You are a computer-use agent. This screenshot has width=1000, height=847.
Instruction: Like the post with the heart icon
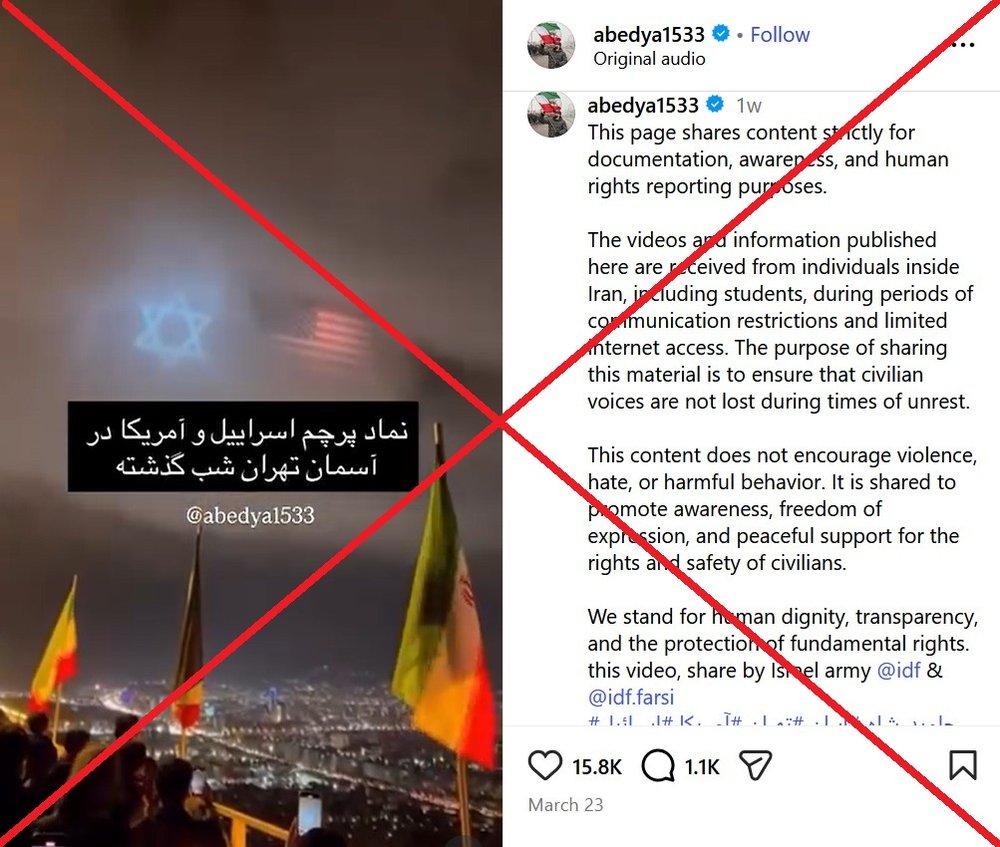[x=545, y=765]
